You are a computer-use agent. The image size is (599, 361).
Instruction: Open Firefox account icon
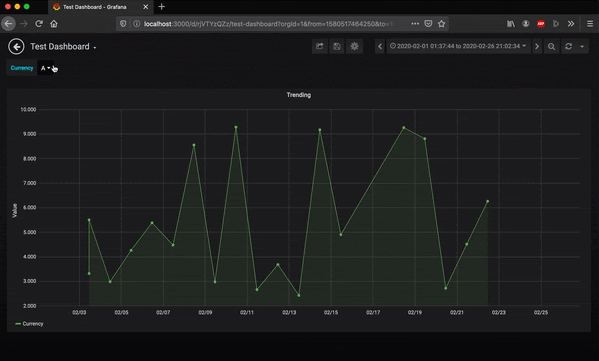(x=526, y=24)
